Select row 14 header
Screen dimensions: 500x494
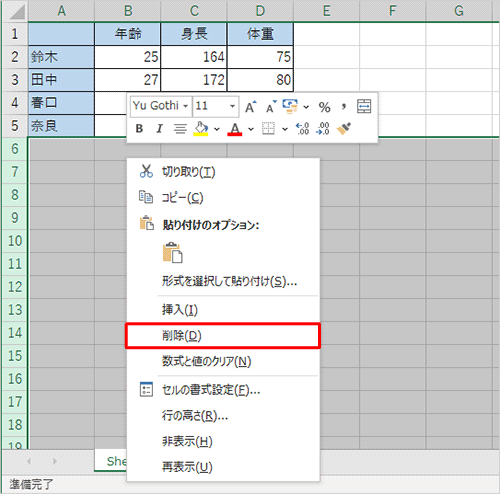[15, 333]
